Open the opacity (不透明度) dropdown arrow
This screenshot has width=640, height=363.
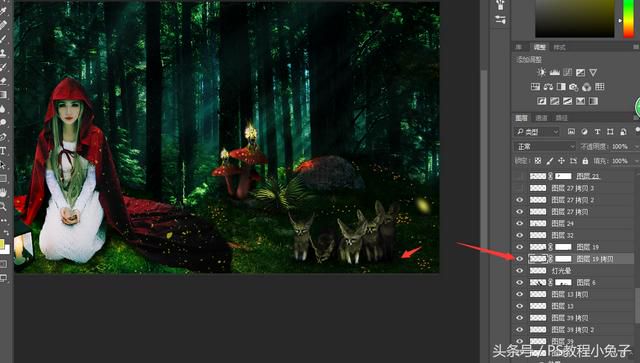point(636,146)
